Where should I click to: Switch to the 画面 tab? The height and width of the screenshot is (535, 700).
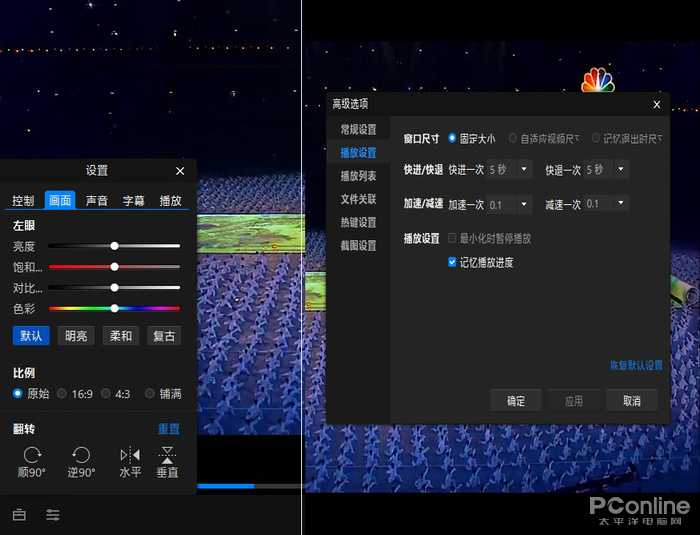(x=60, y=200)
